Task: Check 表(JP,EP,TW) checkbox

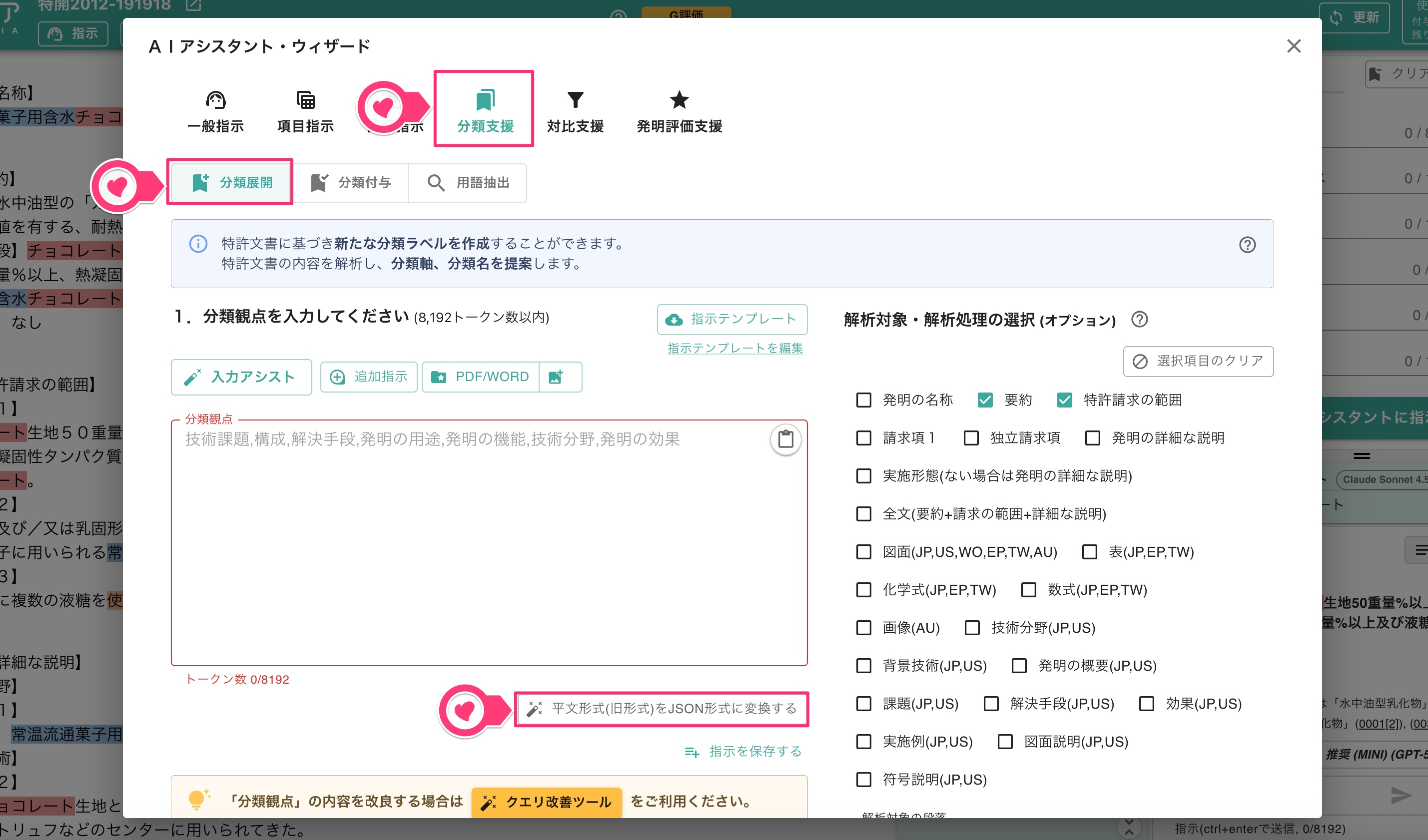Action: click(1089, 552)
